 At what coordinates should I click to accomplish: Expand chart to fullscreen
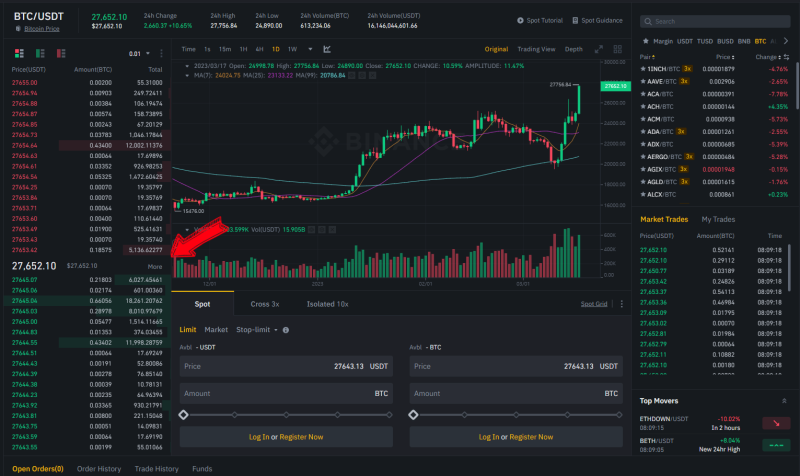coord(598,49)
